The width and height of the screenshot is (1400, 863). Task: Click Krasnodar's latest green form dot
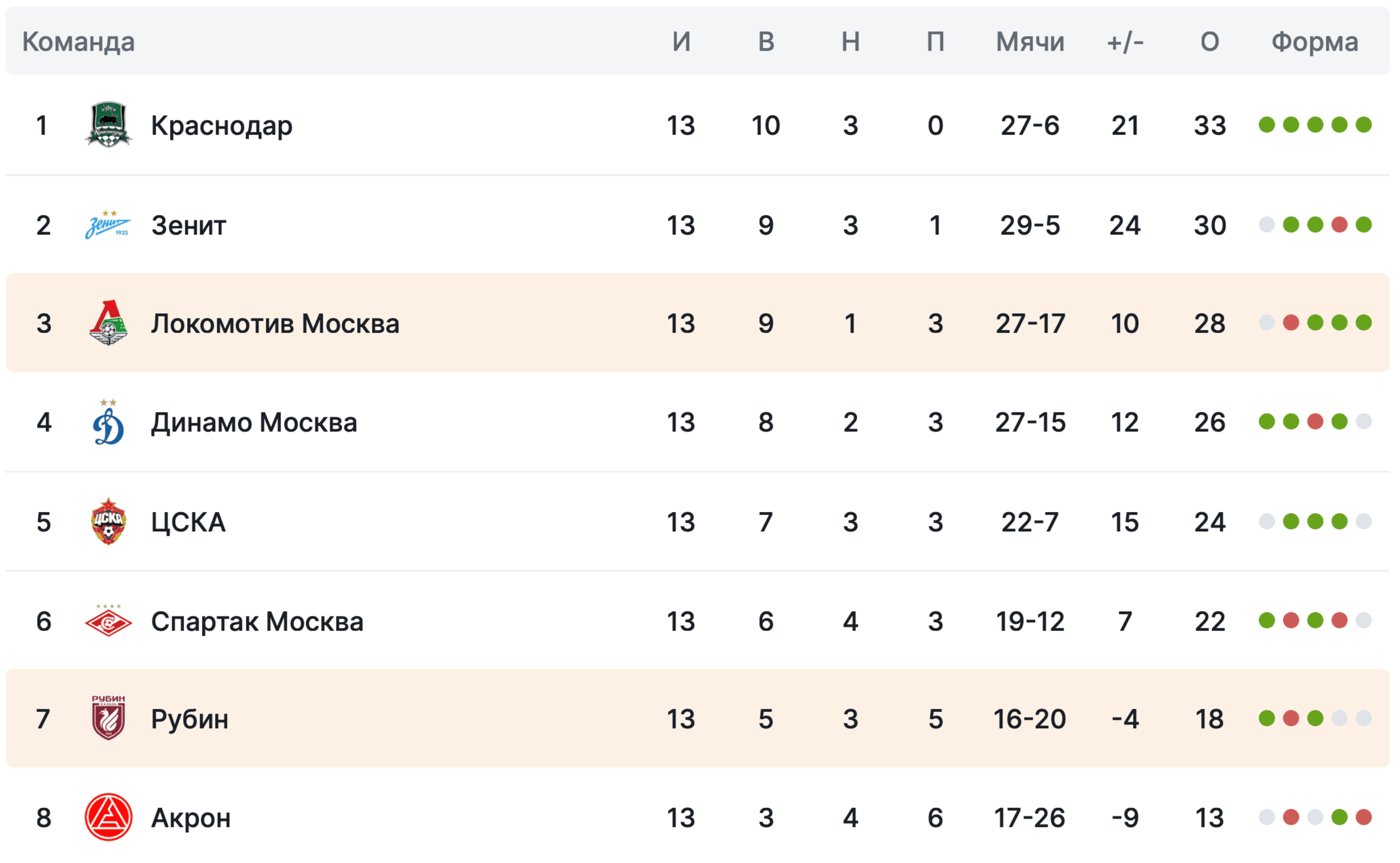1364,125
